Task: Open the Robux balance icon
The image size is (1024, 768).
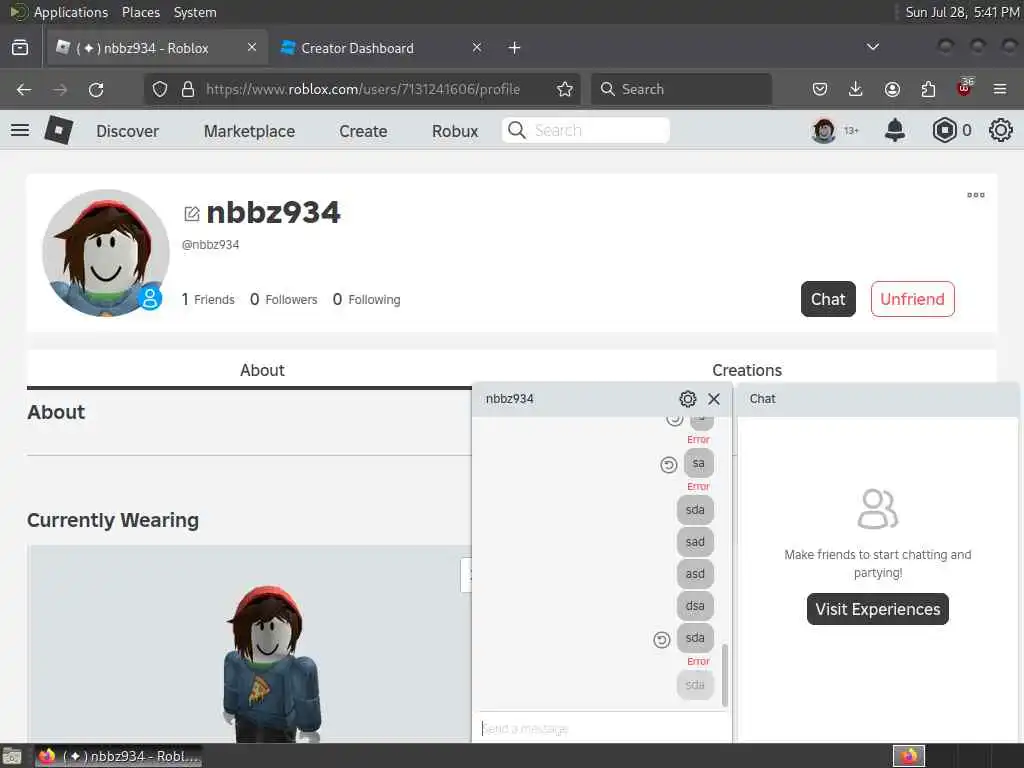Action: tap(944, 131)
